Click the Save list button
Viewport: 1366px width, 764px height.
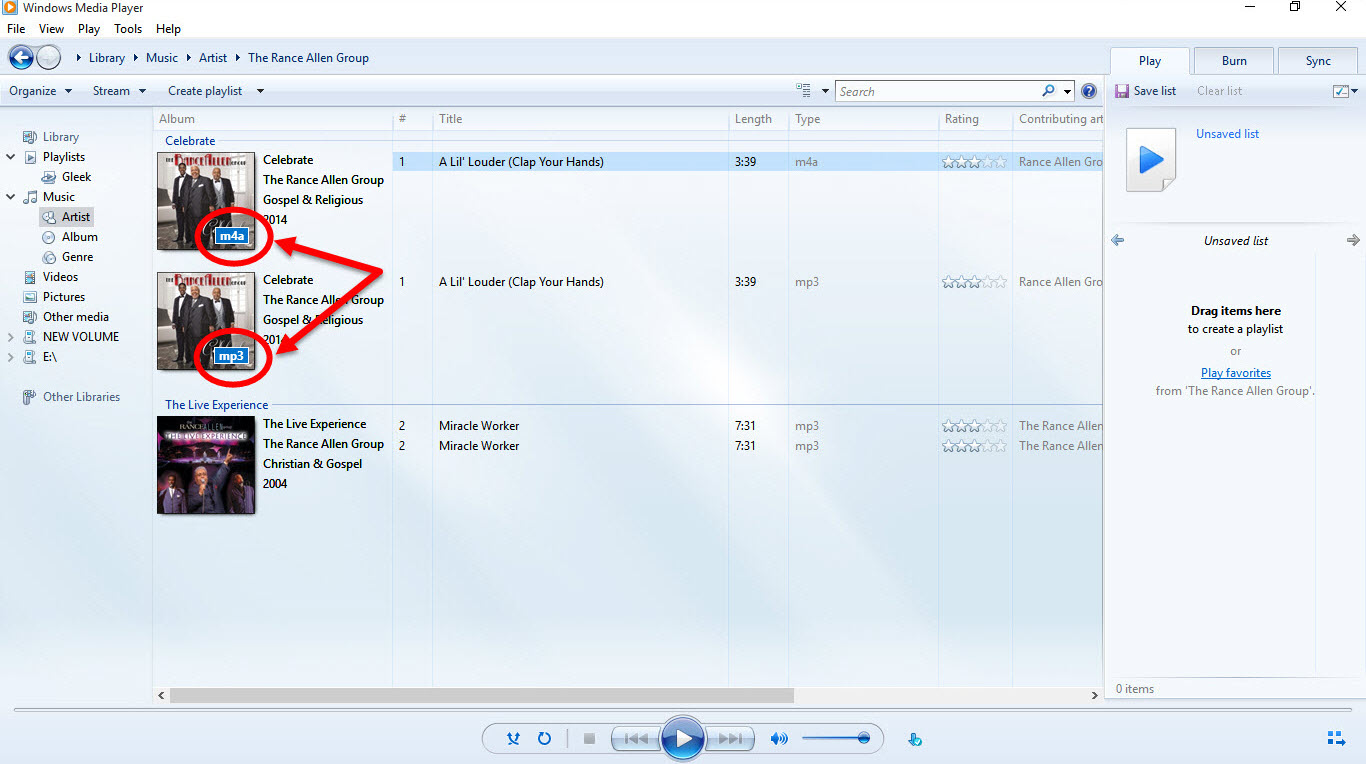(1145, 91)
